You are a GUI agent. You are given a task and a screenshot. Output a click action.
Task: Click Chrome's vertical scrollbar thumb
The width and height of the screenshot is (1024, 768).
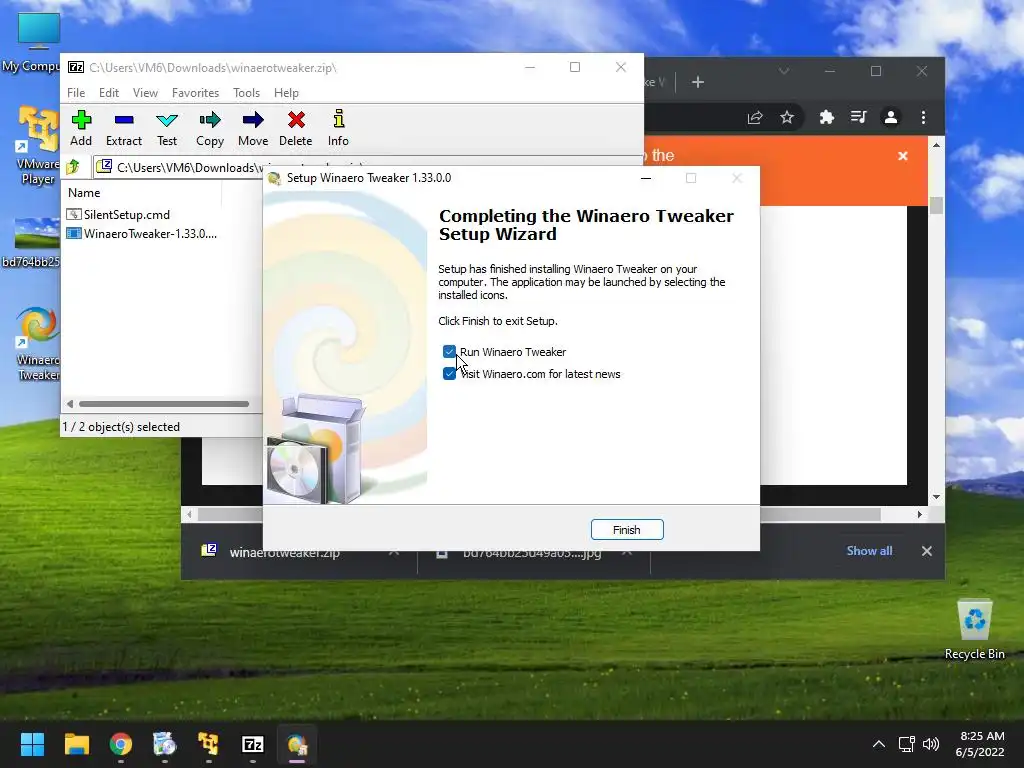coord(936,205)
